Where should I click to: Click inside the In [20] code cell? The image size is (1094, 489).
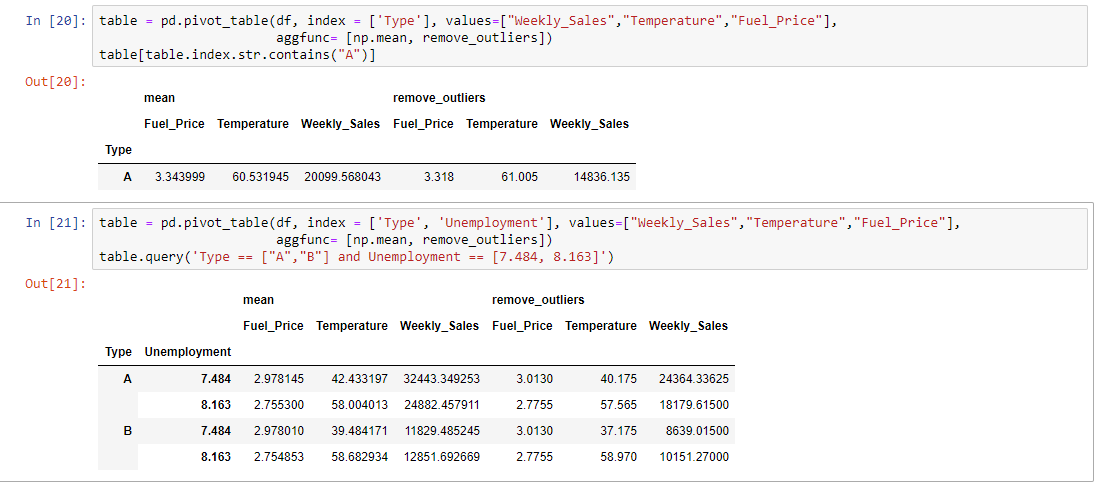point(590,37)
